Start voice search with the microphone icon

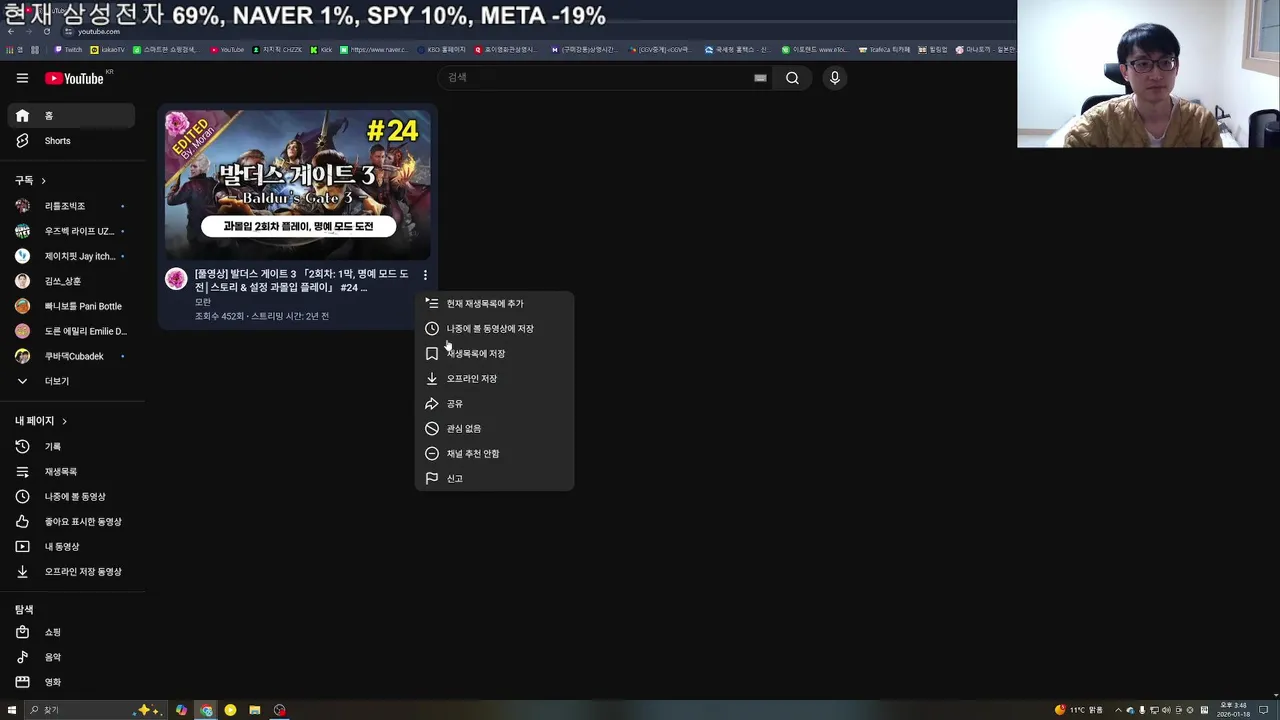[x=835, y=78]
